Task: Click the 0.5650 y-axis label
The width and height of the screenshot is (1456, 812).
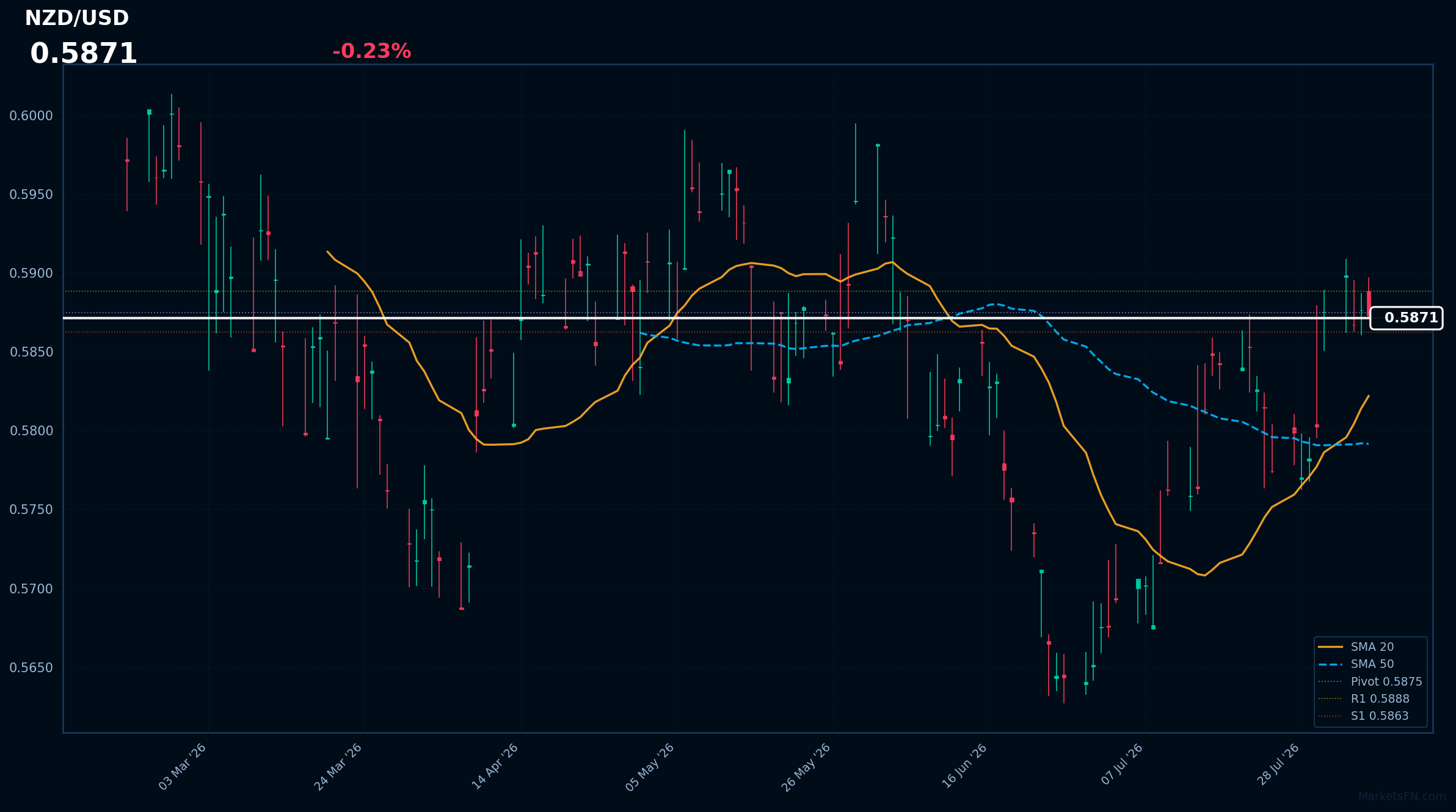Action: point(31,667)
